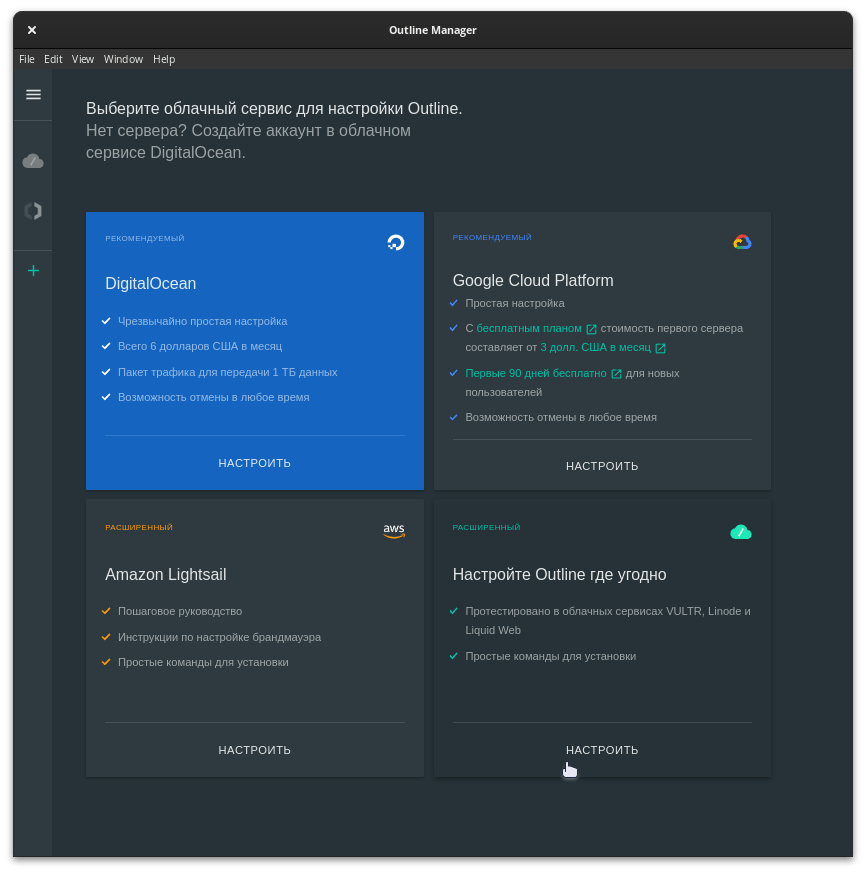The image size is (866, 873).
Task: Click Пакет трафика для передачи 1 ТБ данных
Action: tap(228, 372)
